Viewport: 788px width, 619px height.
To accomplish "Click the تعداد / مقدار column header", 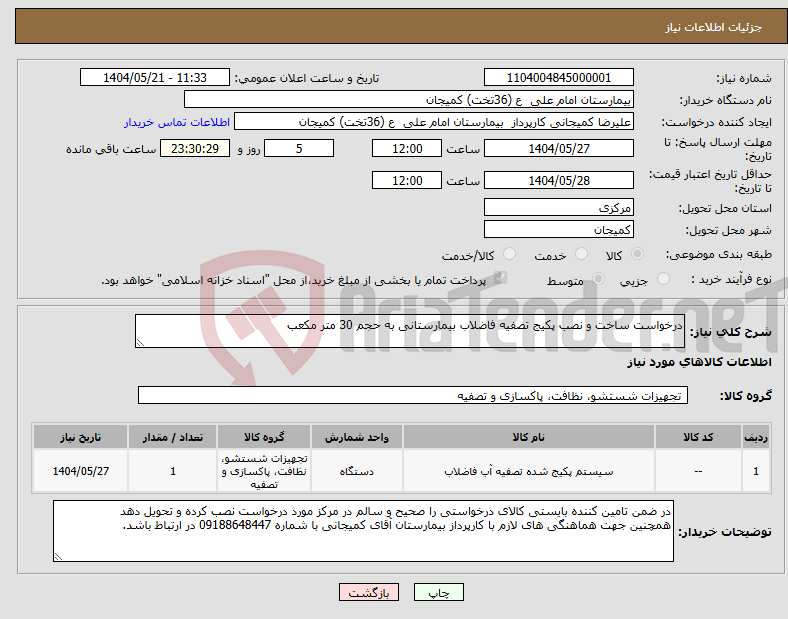I will [172, 437].
